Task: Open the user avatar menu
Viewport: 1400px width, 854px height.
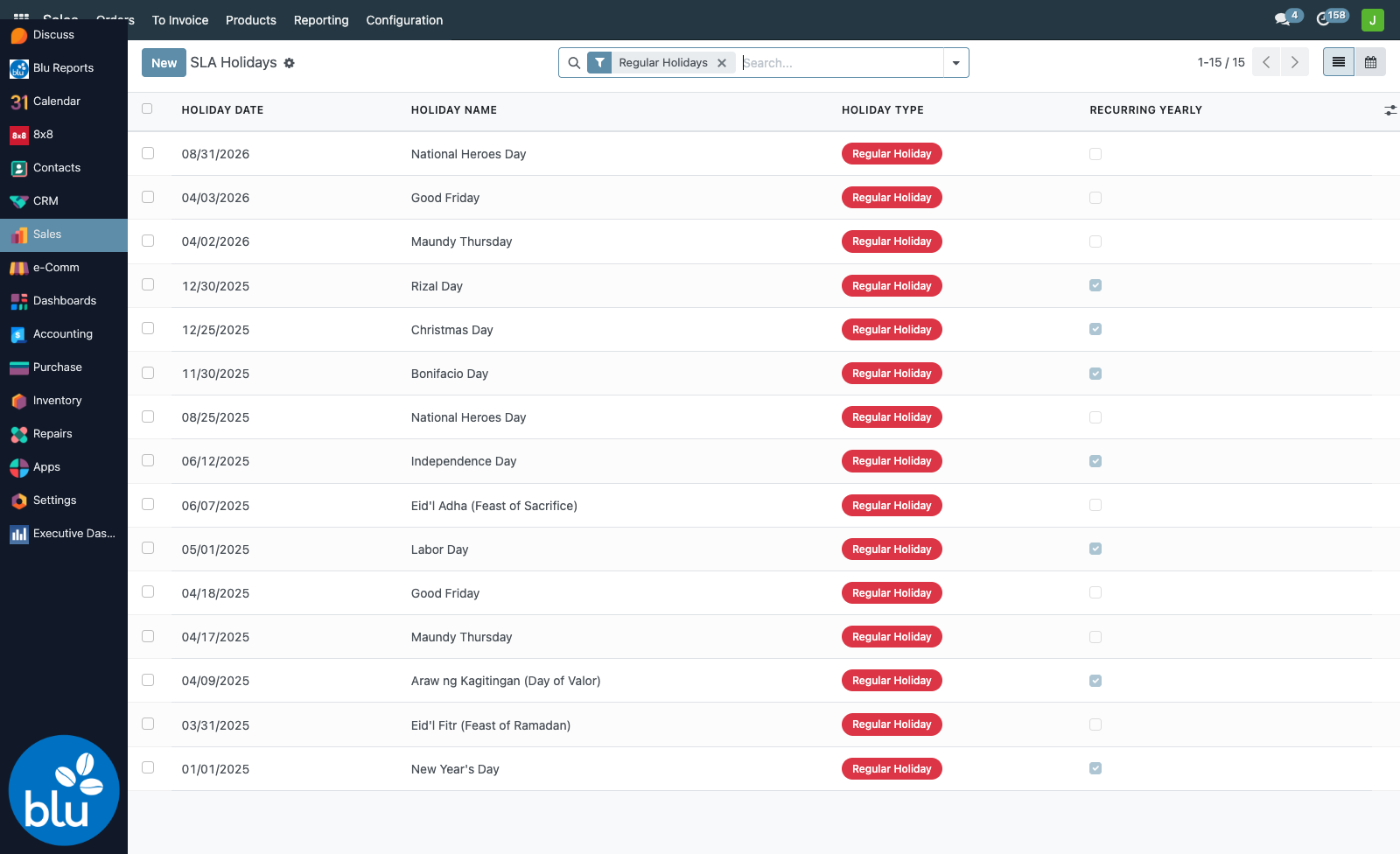Action: point(1373,19)
